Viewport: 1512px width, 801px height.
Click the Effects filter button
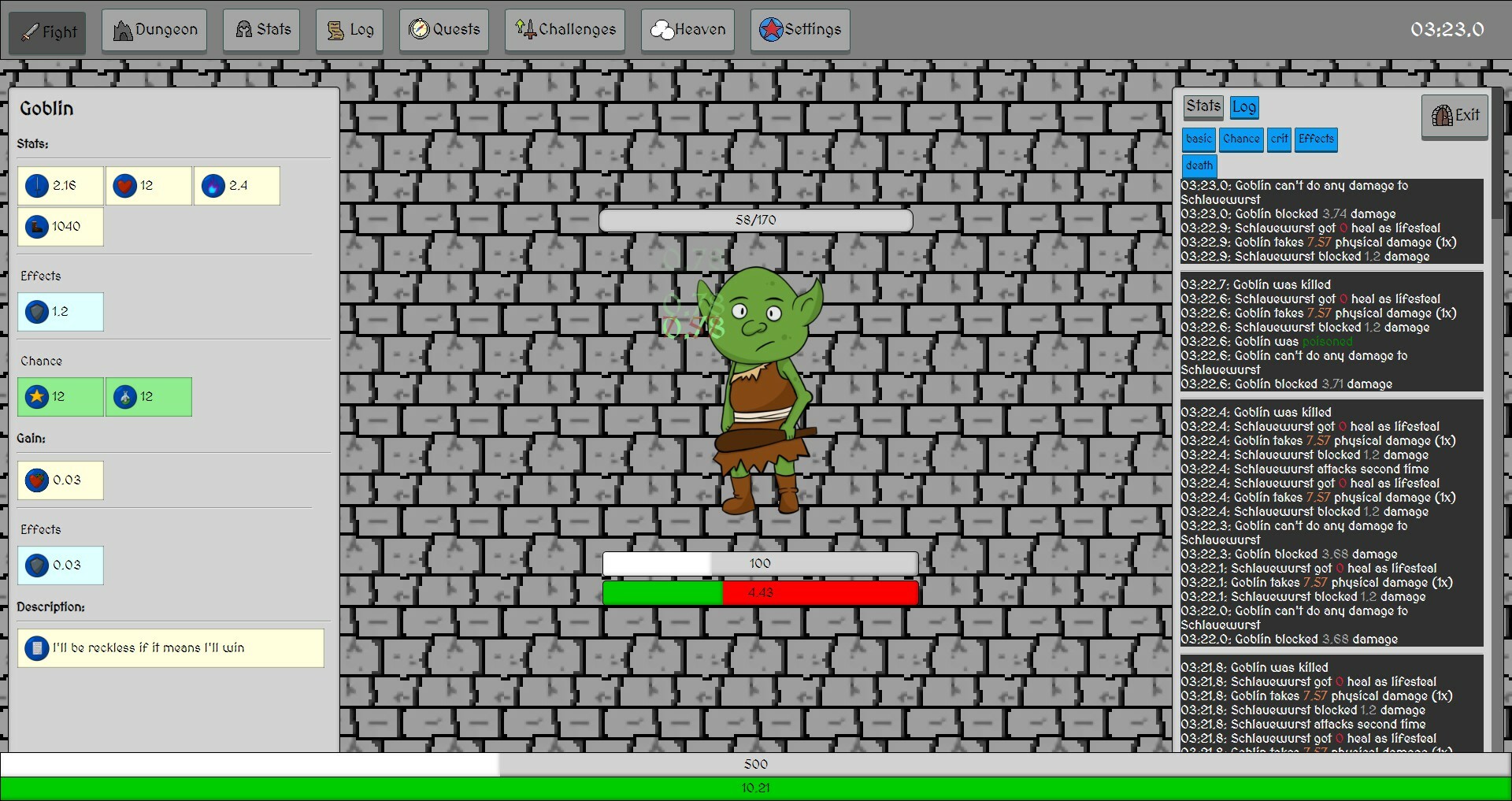[1315, 139]
